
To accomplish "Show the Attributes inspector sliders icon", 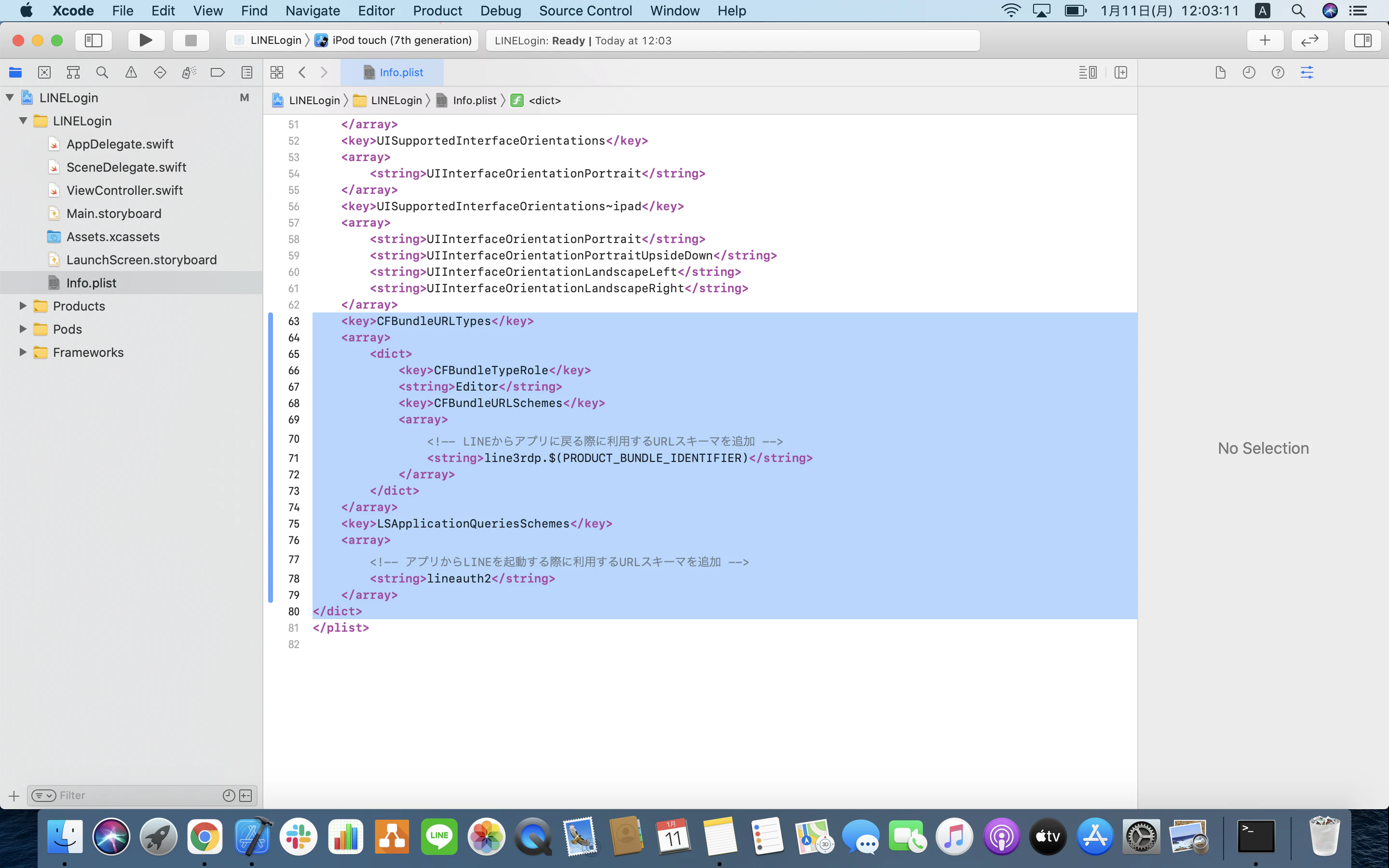I will tap(1307, 72).
